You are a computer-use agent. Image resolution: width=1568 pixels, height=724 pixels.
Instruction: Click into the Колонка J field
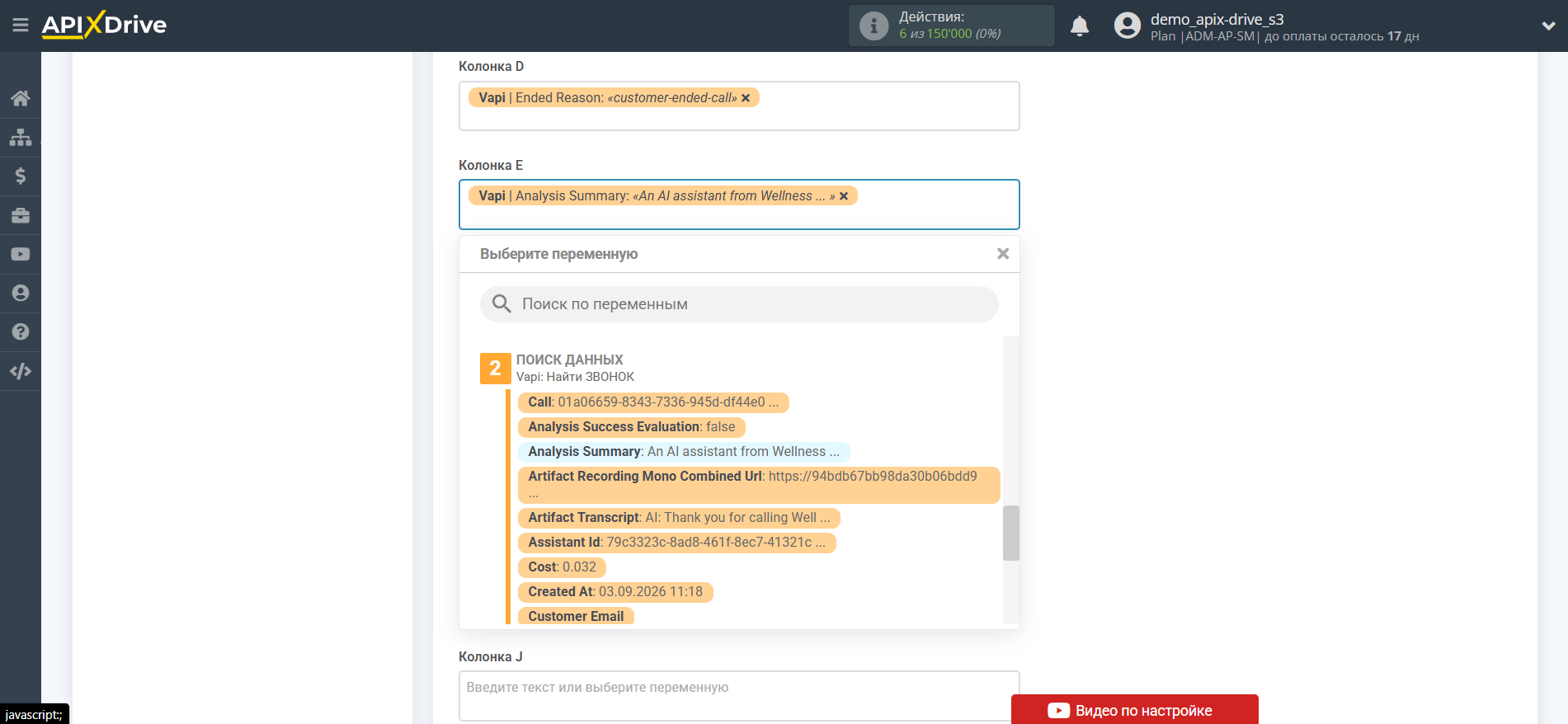(x=739, y=696)
